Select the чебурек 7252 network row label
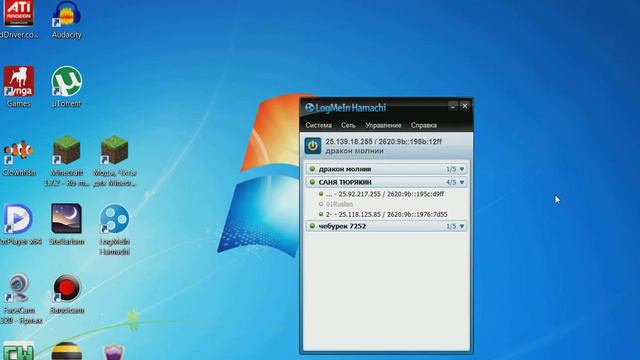The height and width of the screenshot is (360, 640). 342,226
